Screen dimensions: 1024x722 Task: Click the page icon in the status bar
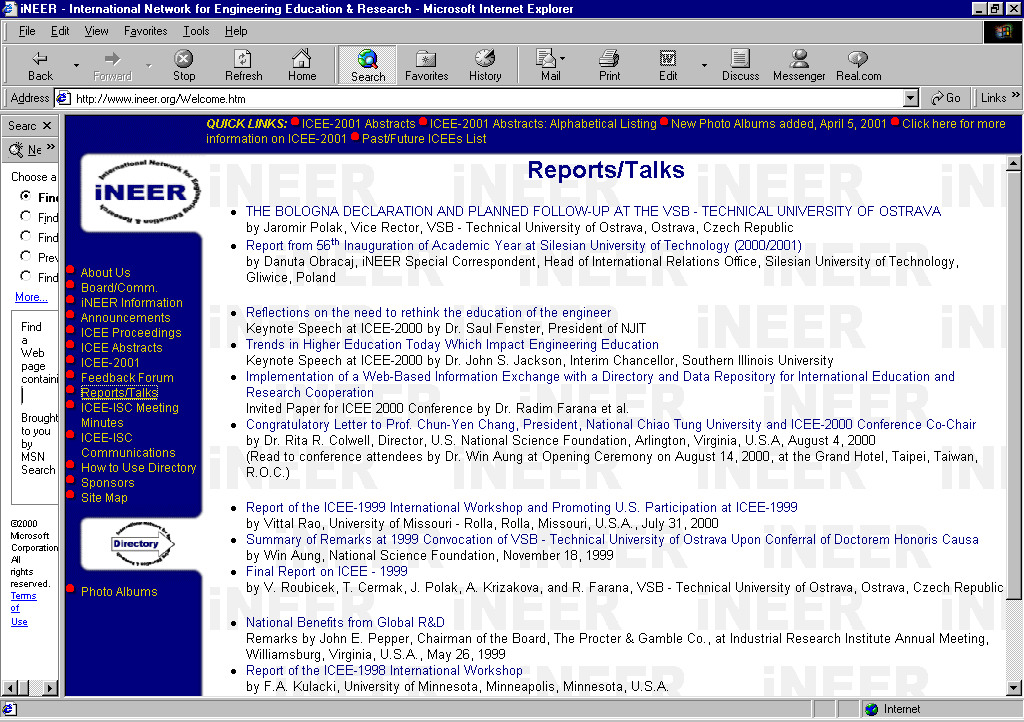pos(9,710)
